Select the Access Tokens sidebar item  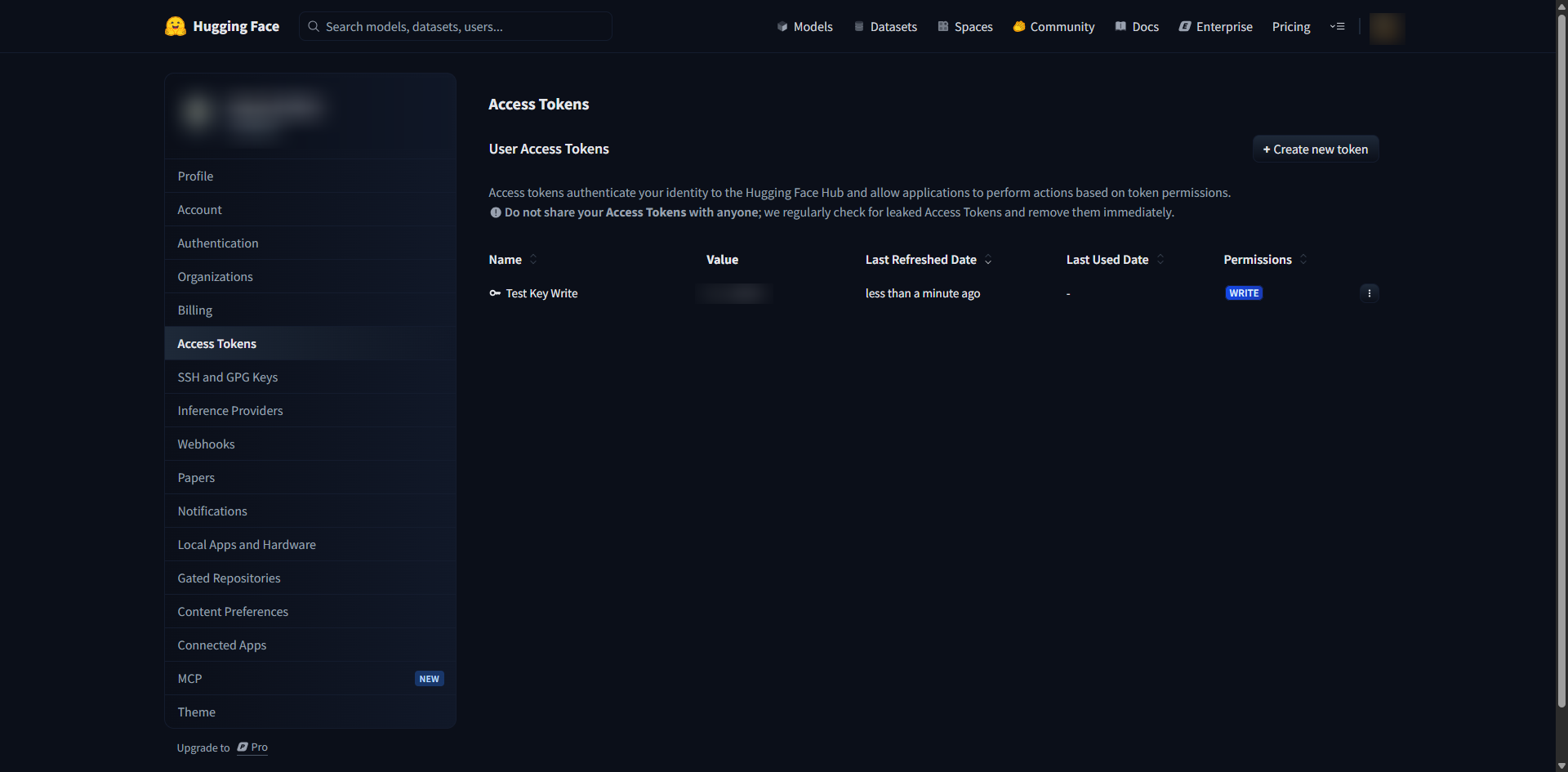click(x=310, y=343)
